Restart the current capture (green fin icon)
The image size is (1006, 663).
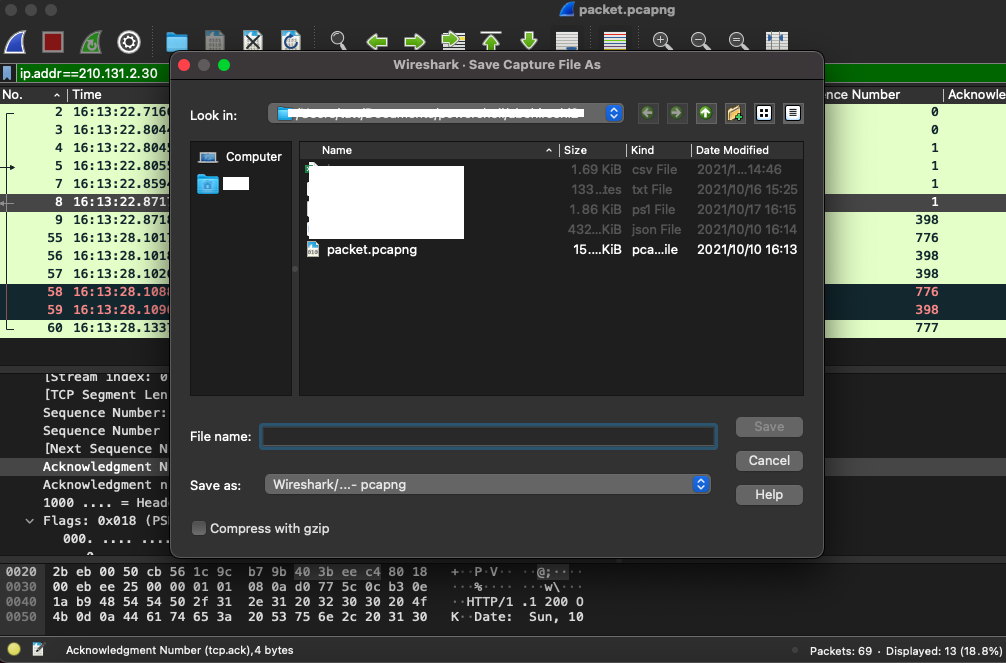(x=90, y=42)
